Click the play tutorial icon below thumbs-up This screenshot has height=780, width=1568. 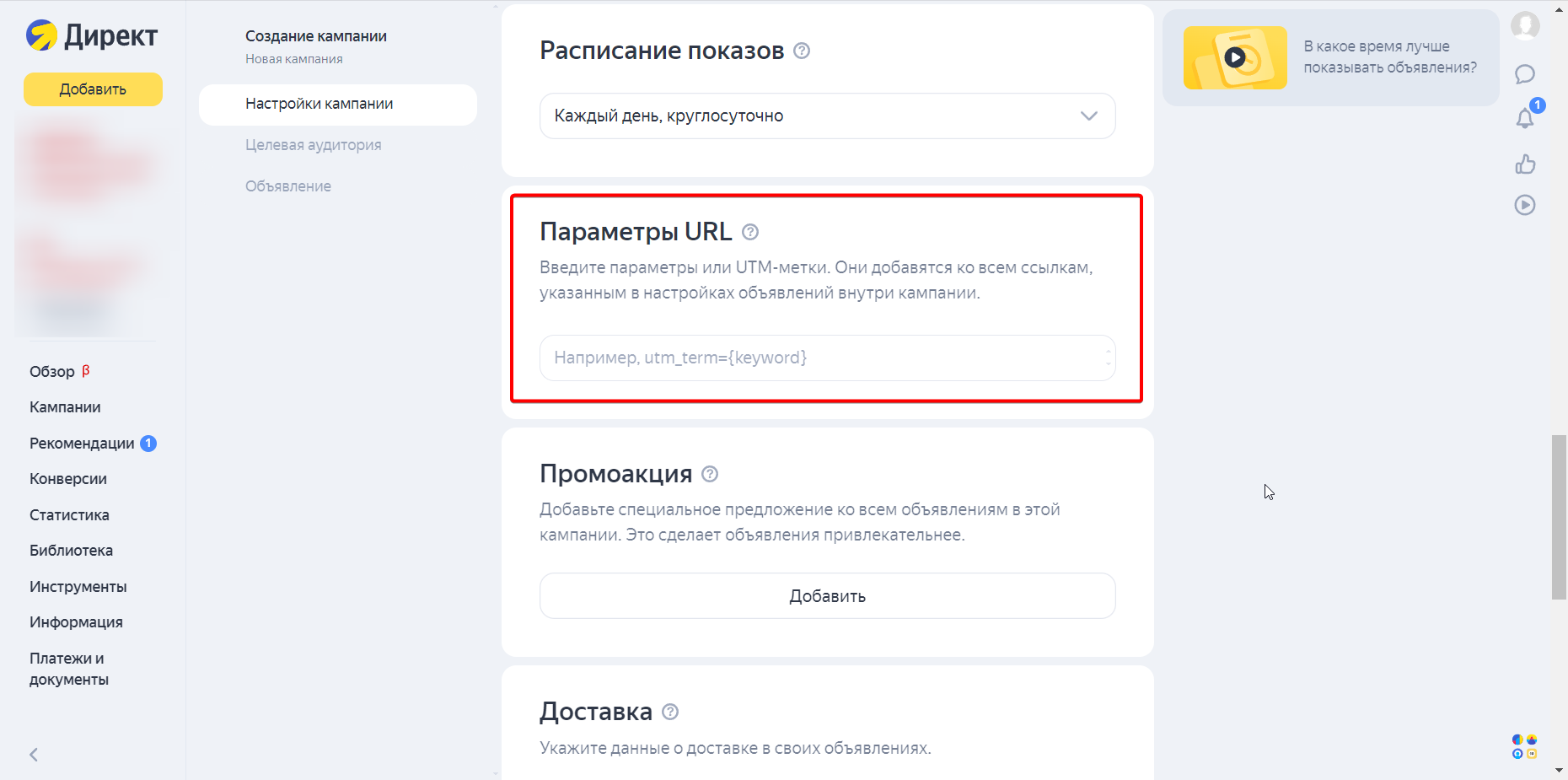1525,205
